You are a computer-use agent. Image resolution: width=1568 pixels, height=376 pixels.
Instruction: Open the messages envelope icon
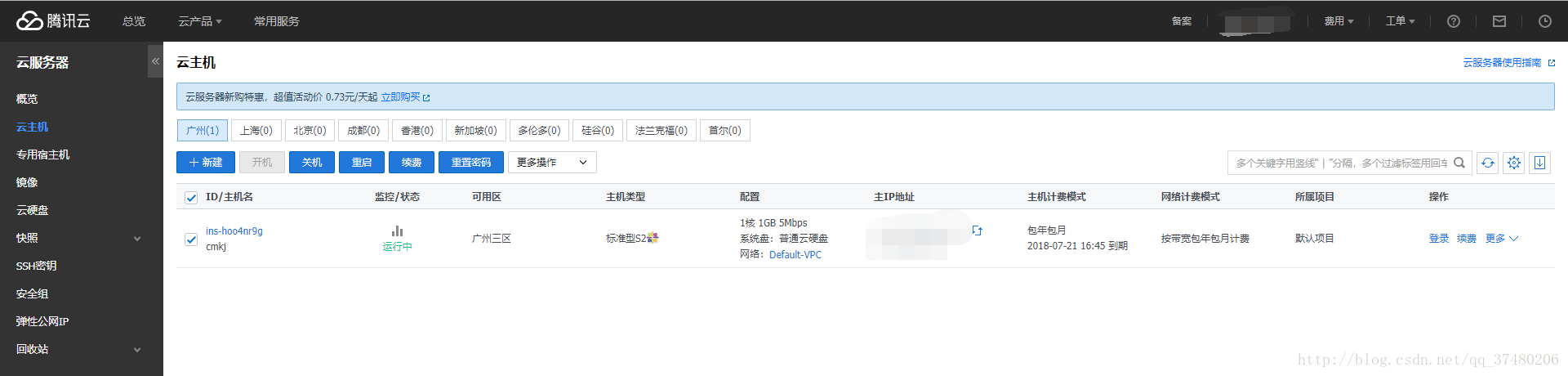click(1499, 21)
